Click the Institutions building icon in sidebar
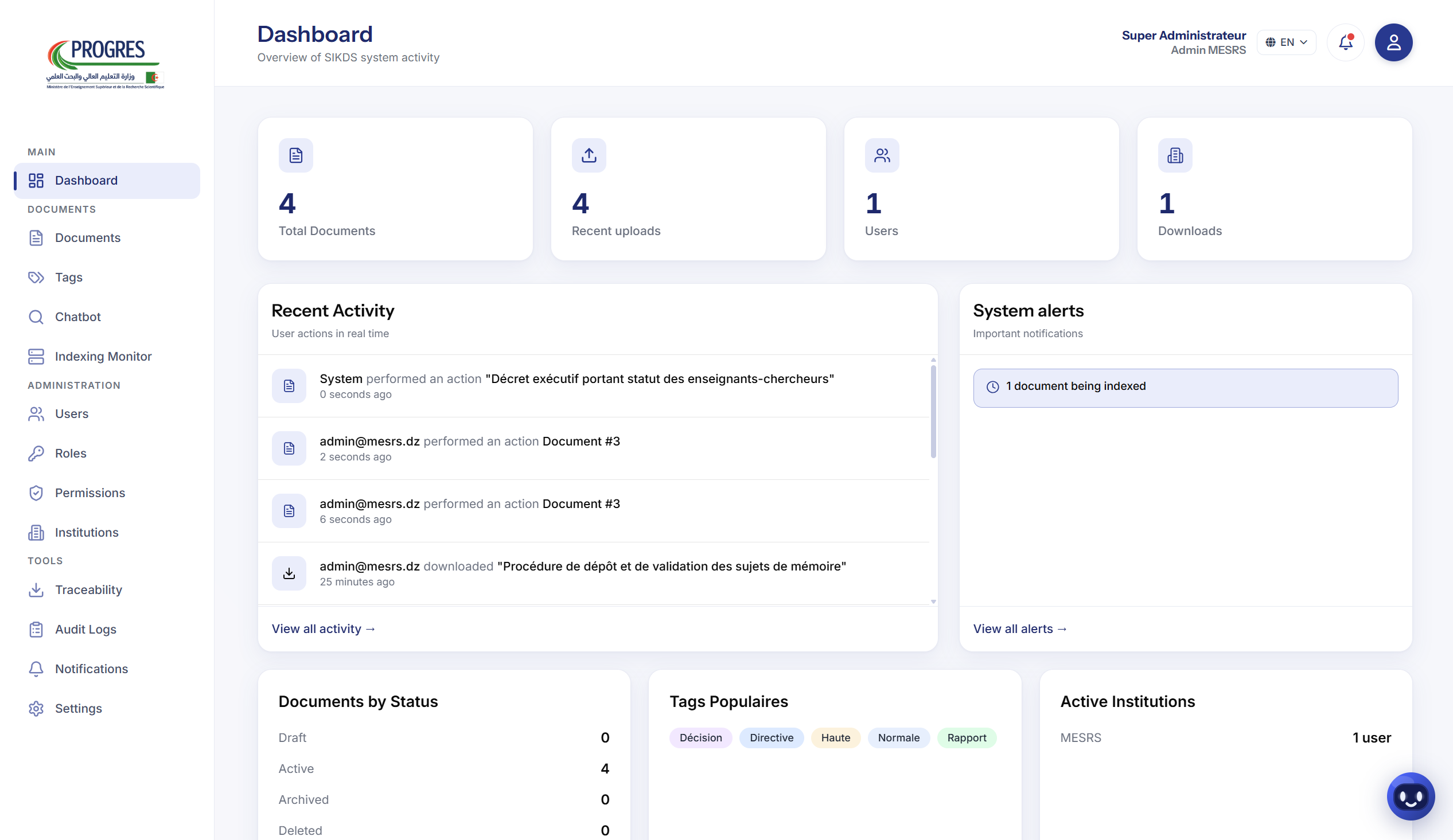 (x=36, y=533)
